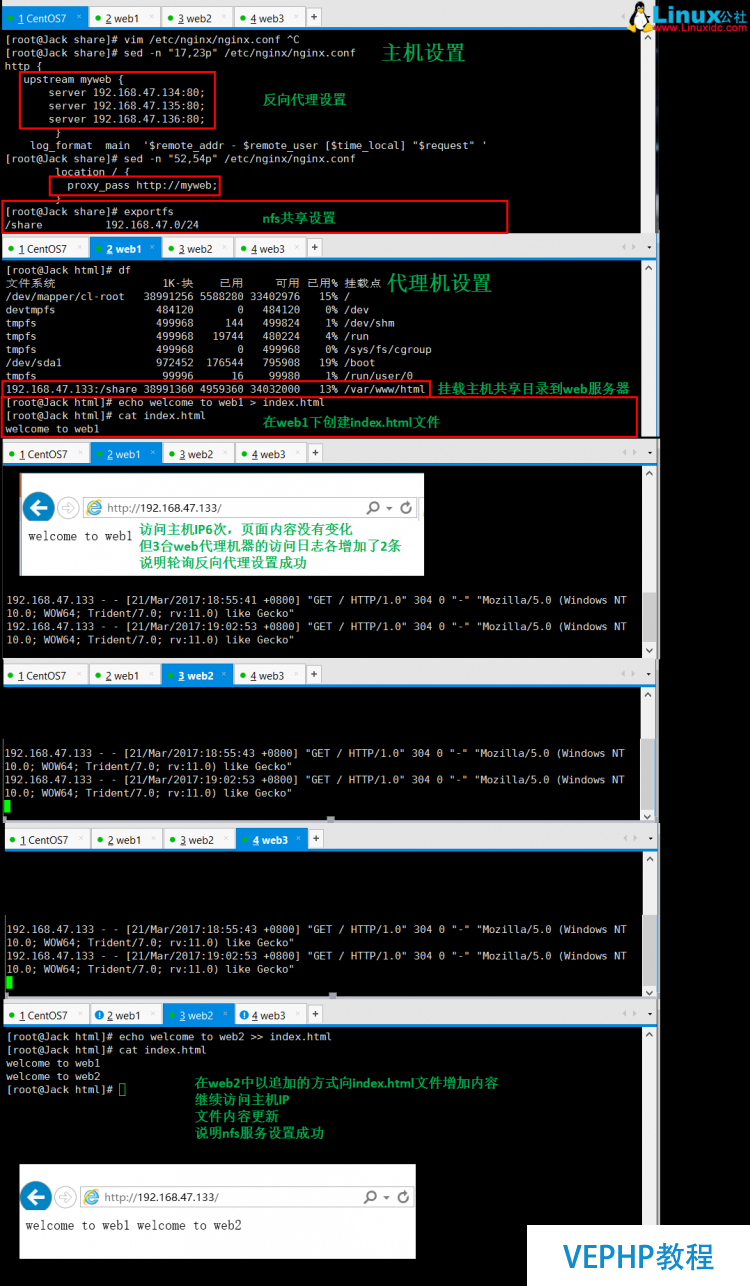Select web1 tab with blue alert icon
The width and height of the screenshot is (750, 1286).
[x=125, y=1015]
